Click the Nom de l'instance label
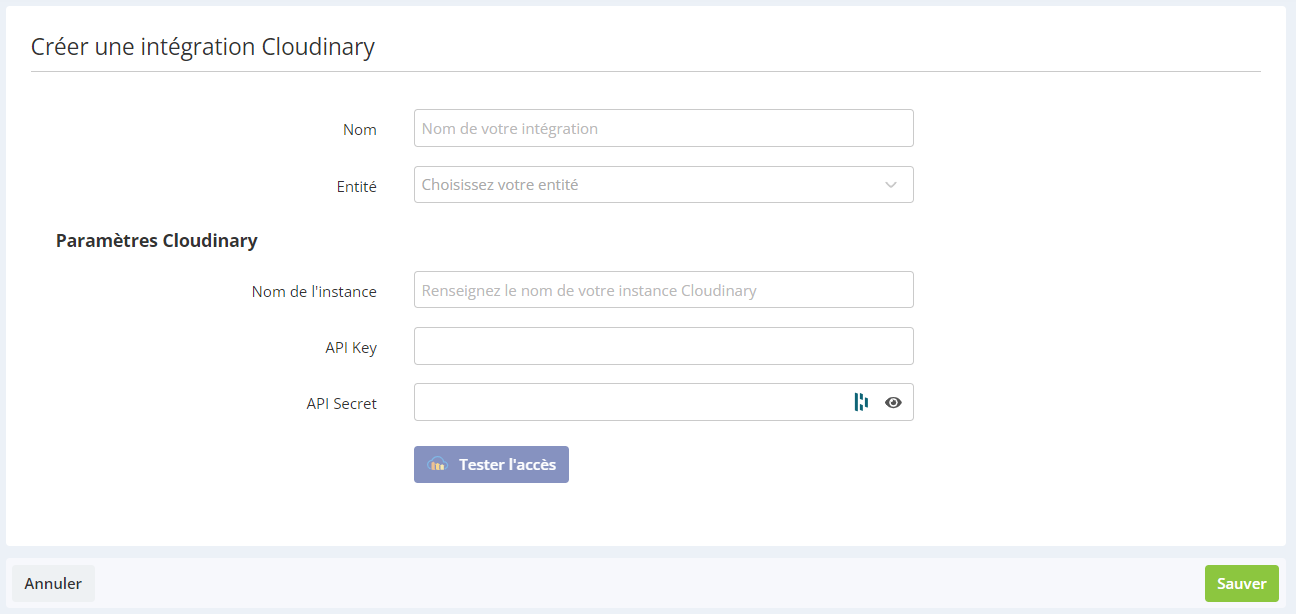 pyautogui.click(x=314, y=291)
